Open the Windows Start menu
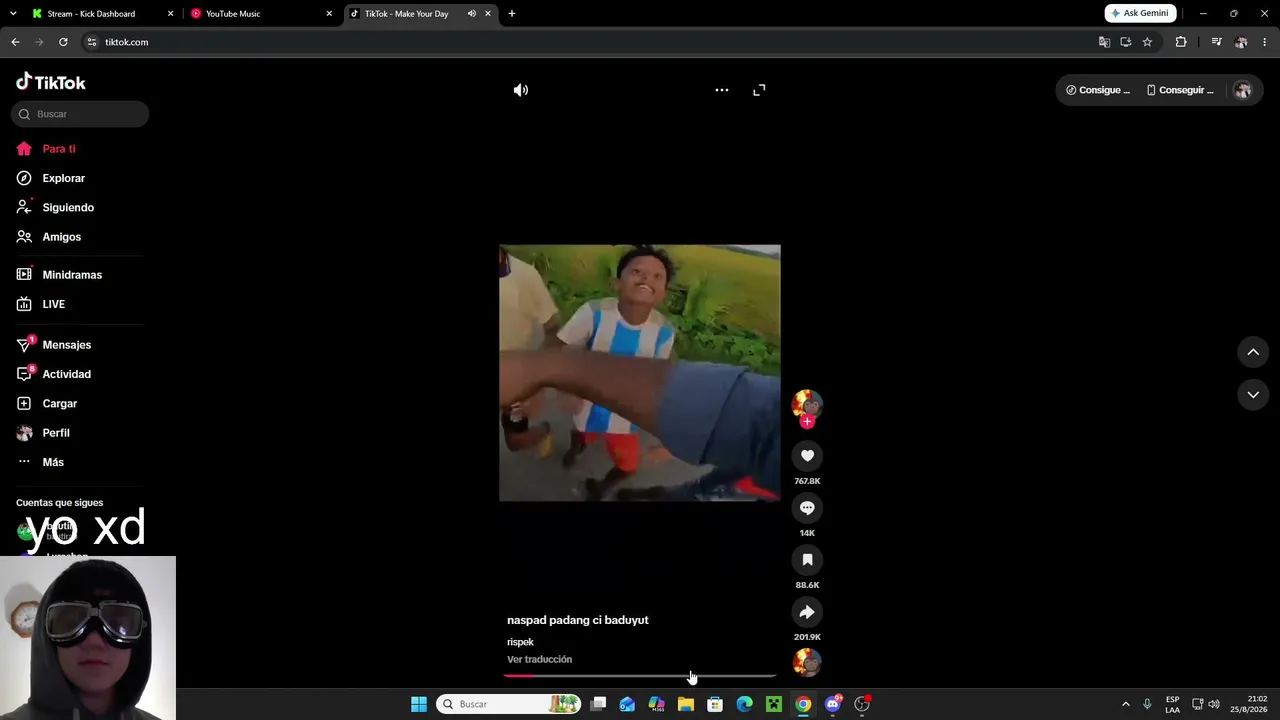This screenshot has width=1280, height=720. coord(419,704)
